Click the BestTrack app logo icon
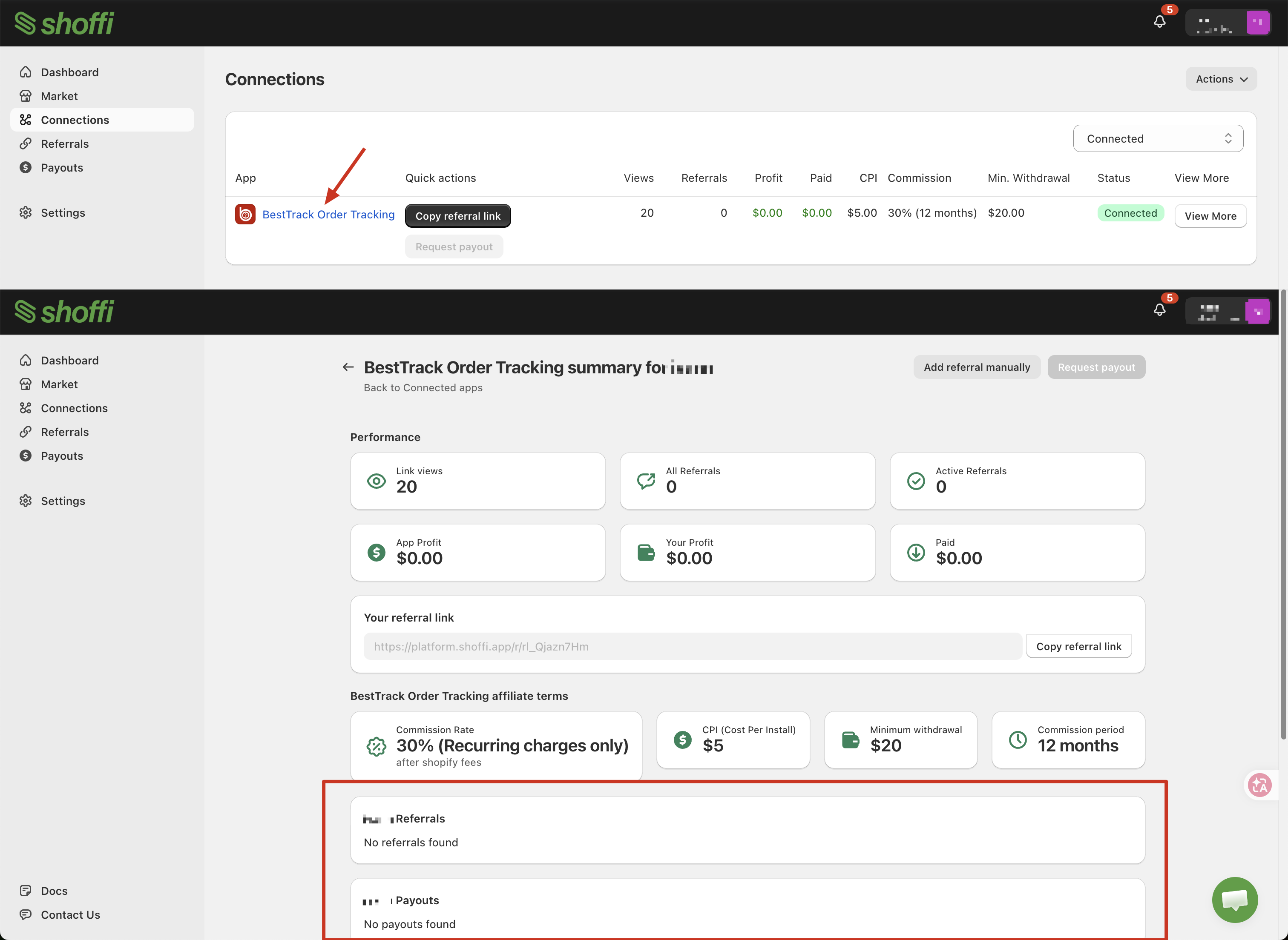Image resolution: width=1288 pixels, height=940 pixels. [x=245, y=215]
